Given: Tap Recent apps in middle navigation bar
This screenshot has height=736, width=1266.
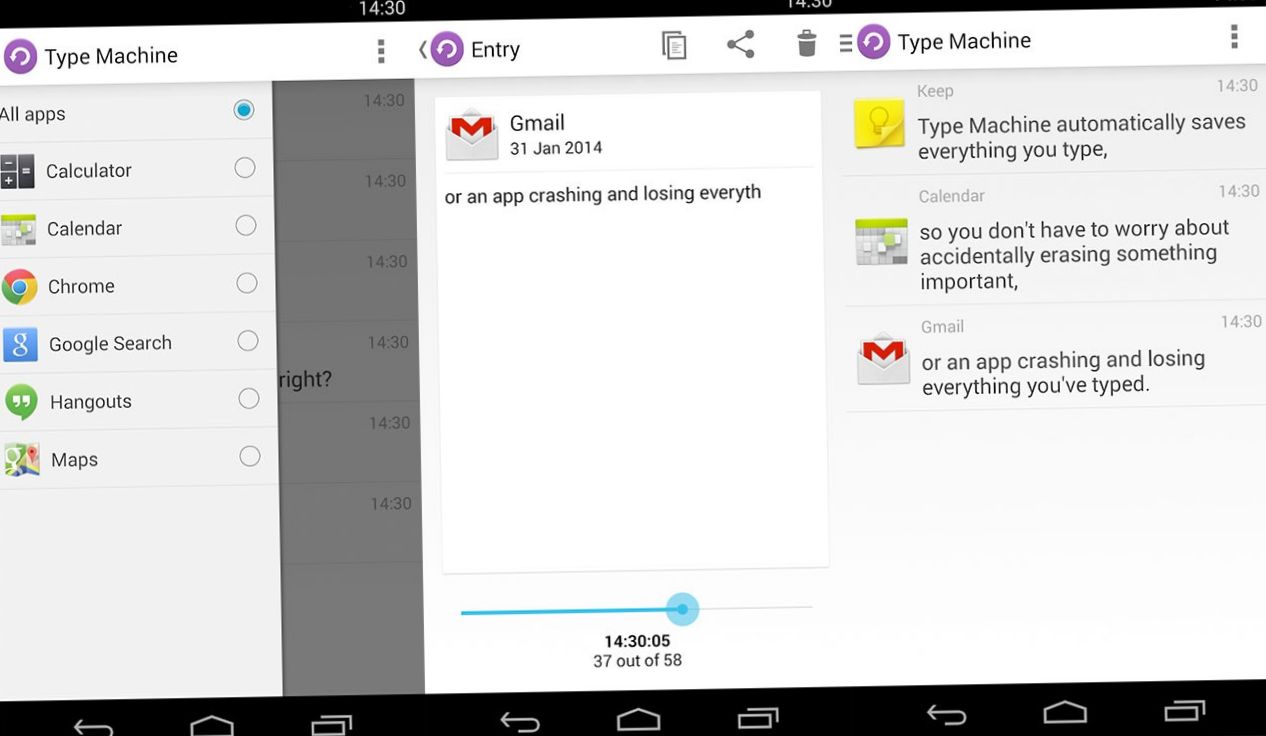Looking at the screenshot, I should 758,717.
